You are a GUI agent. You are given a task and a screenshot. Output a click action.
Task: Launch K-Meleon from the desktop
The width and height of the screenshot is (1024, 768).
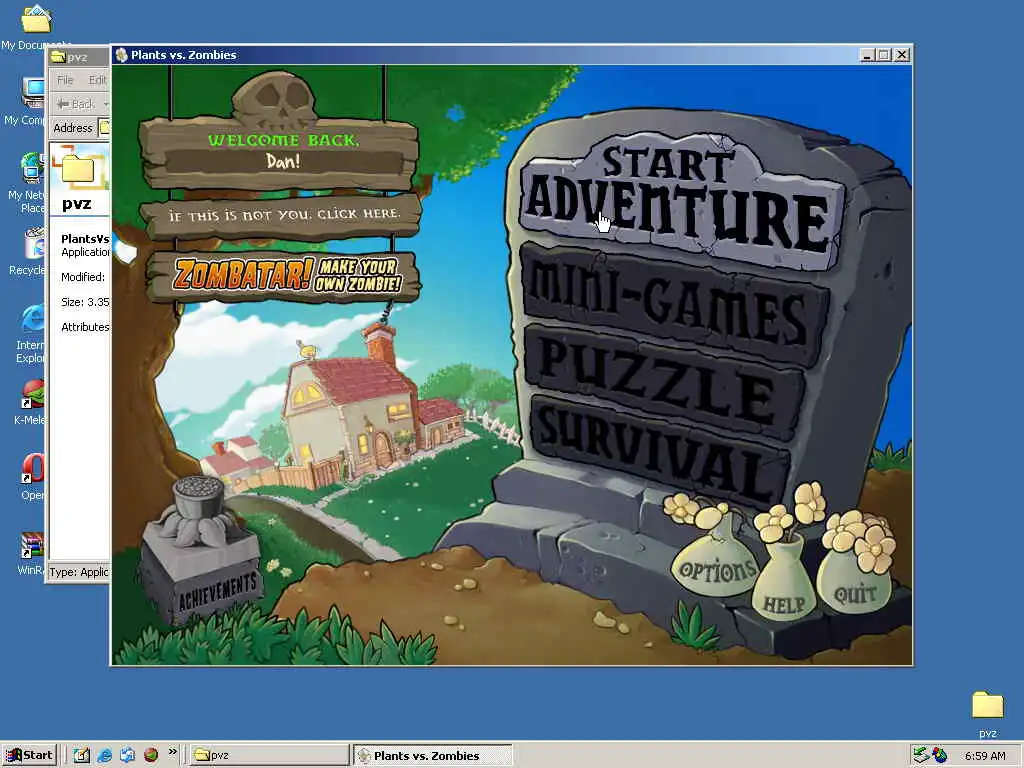click(x=31, y=402)
